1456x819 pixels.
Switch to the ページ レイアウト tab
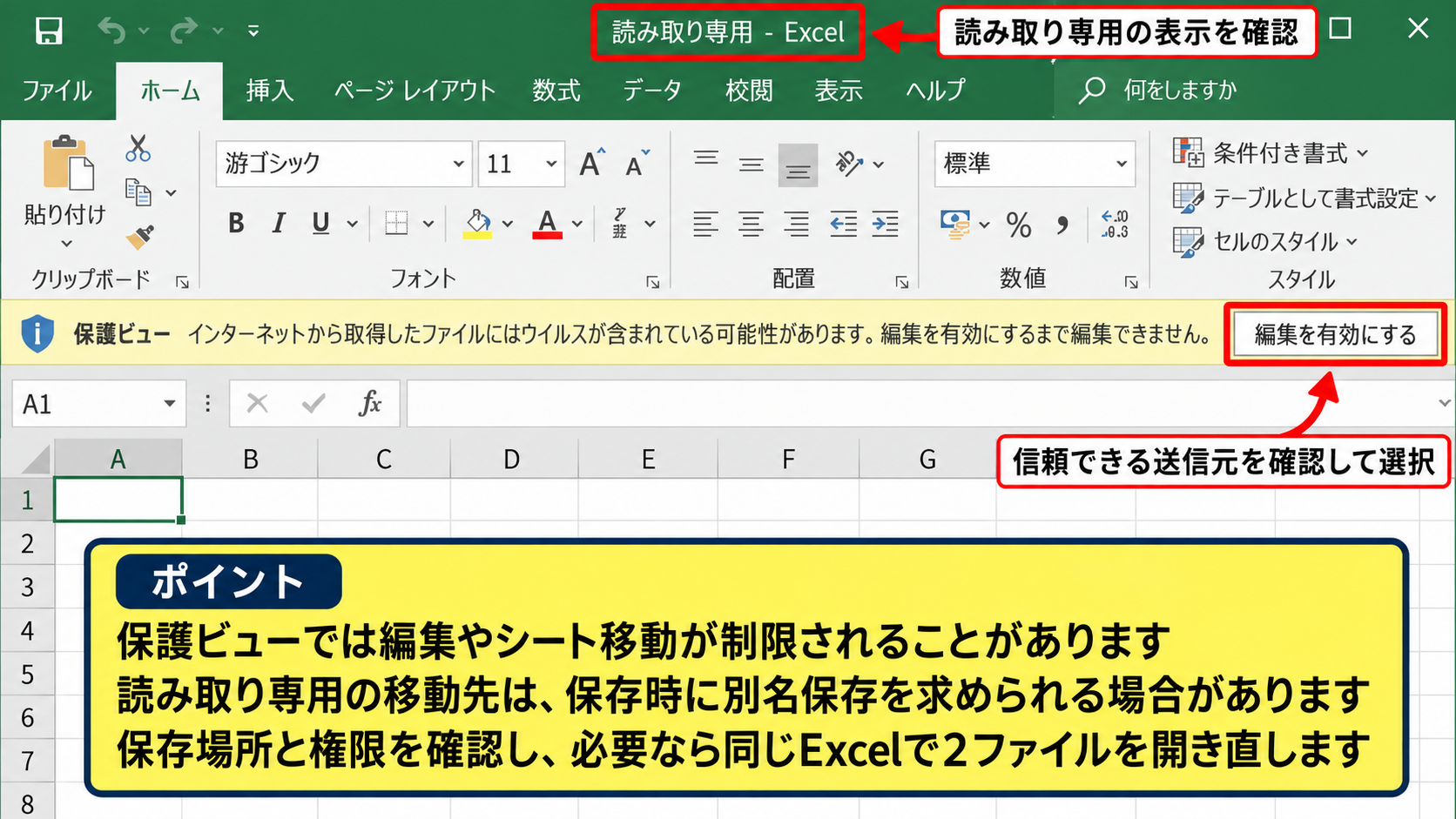pos(415,91)
